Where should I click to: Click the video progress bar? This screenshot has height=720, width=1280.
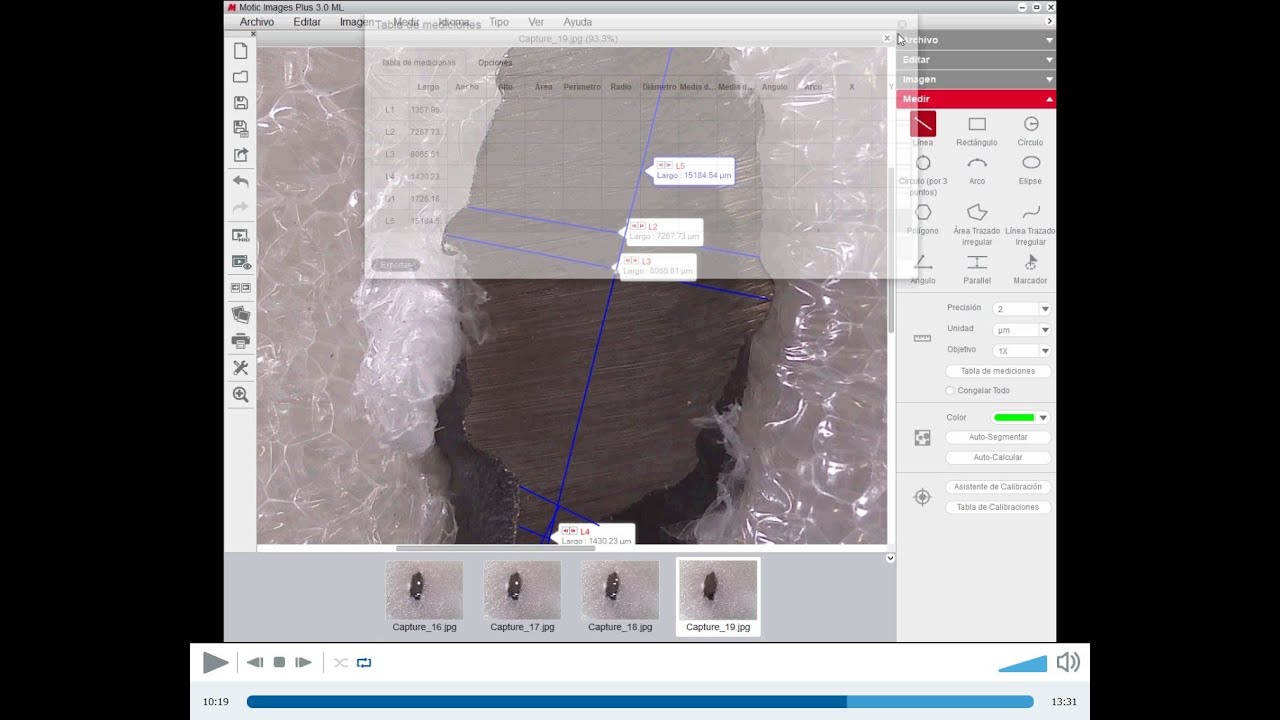[x=640, y=702]
